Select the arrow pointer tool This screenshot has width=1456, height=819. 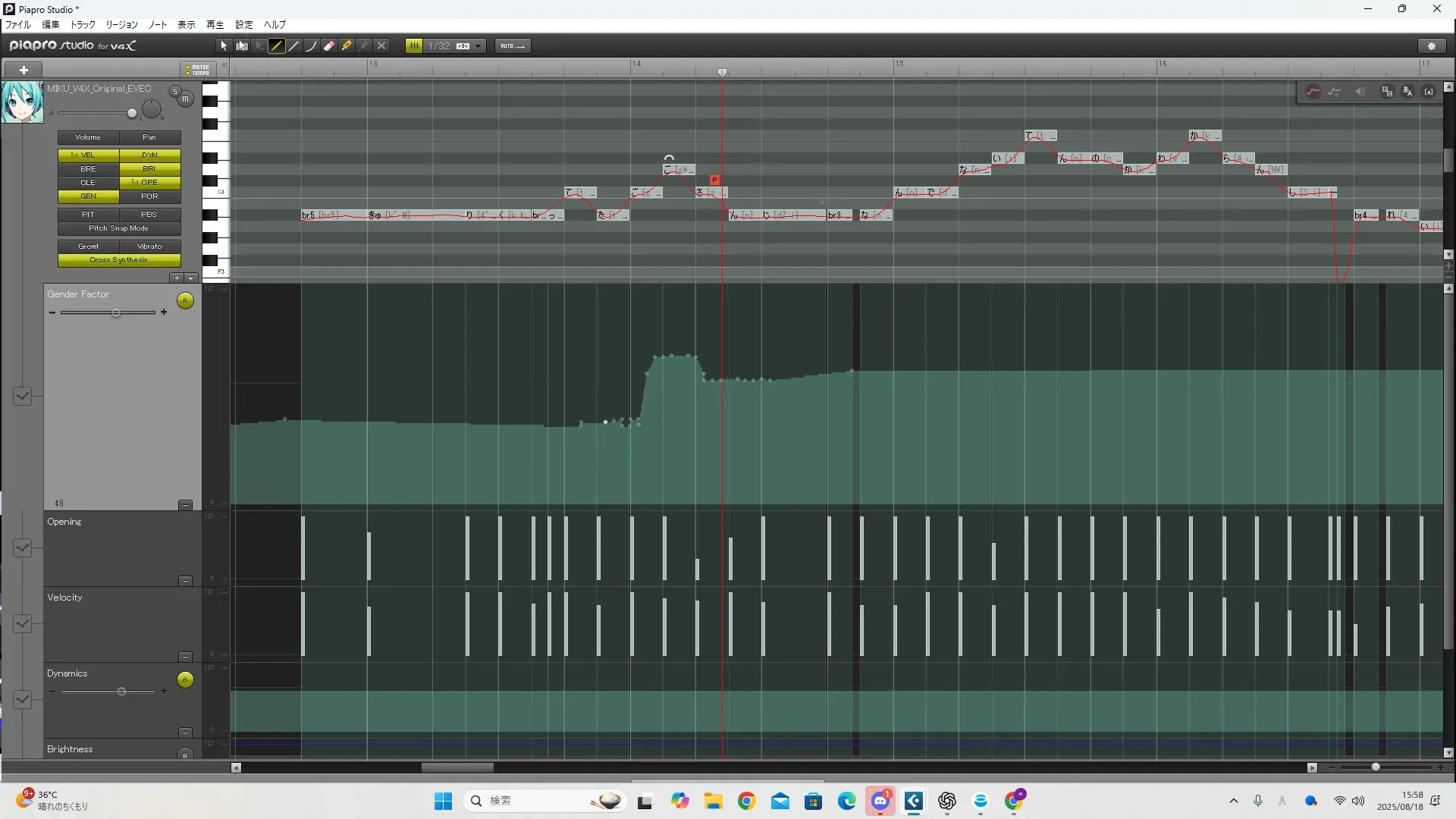pyautogui.click(x=224, y=46)
